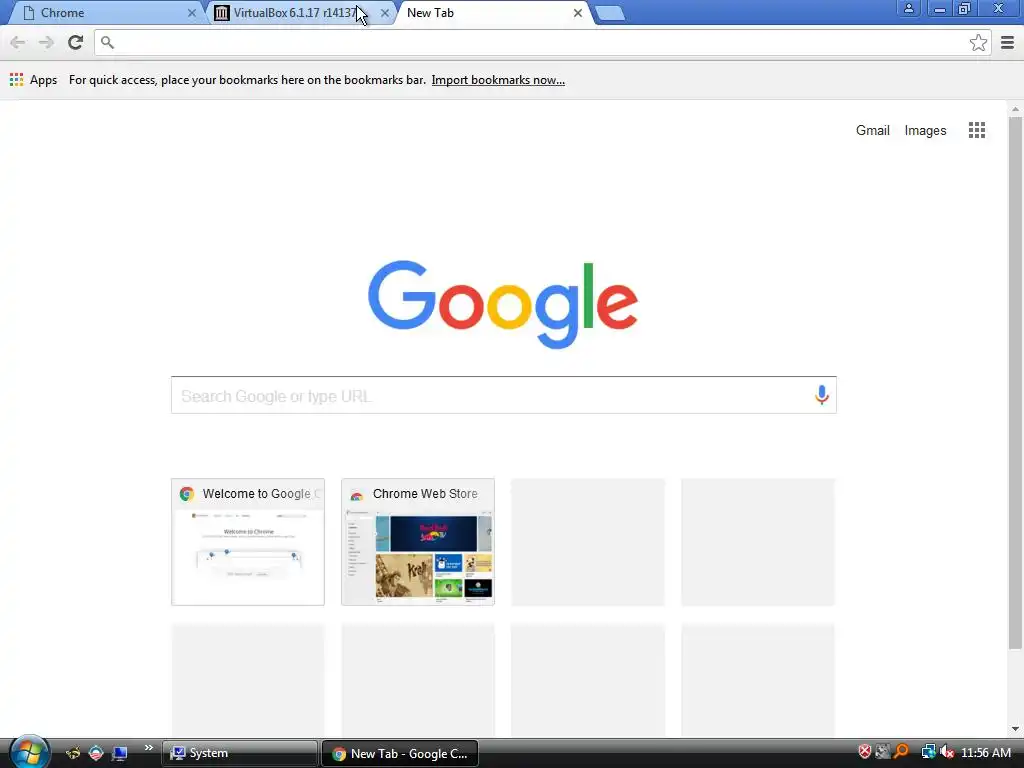Open the Windows Start orb
Image resolution: width=1024 pixels, height=768 pixels.
pyautogui.click(x=29, y=752)
